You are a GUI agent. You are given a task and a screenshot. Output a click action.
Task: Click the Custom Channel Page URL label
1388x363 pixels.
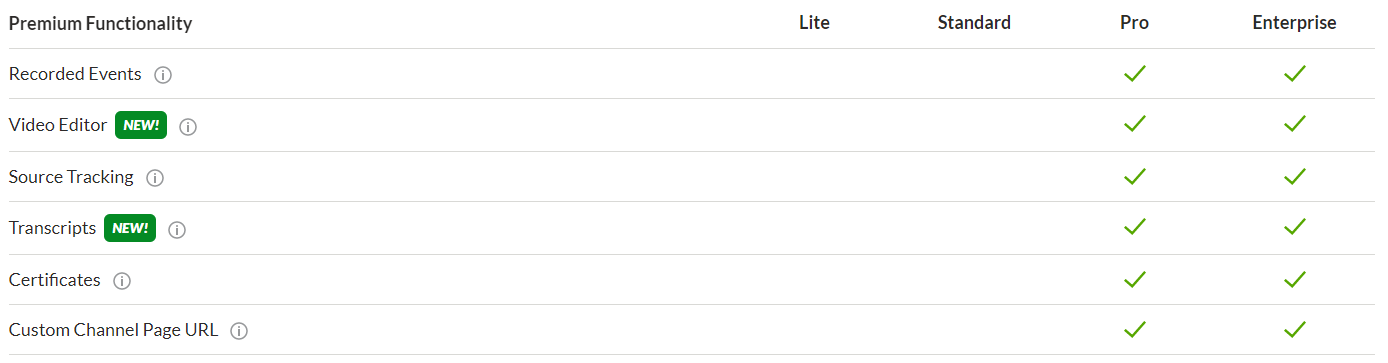(x=113, y=330)
